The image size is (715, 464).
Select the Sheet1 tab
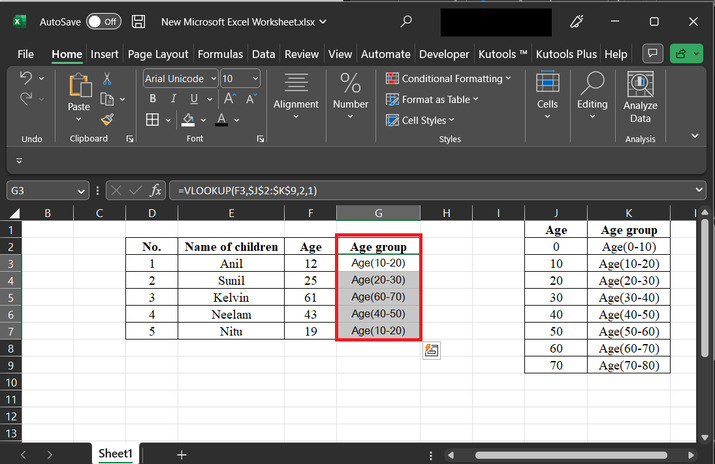pyautogui.click(x=115, y=454)
